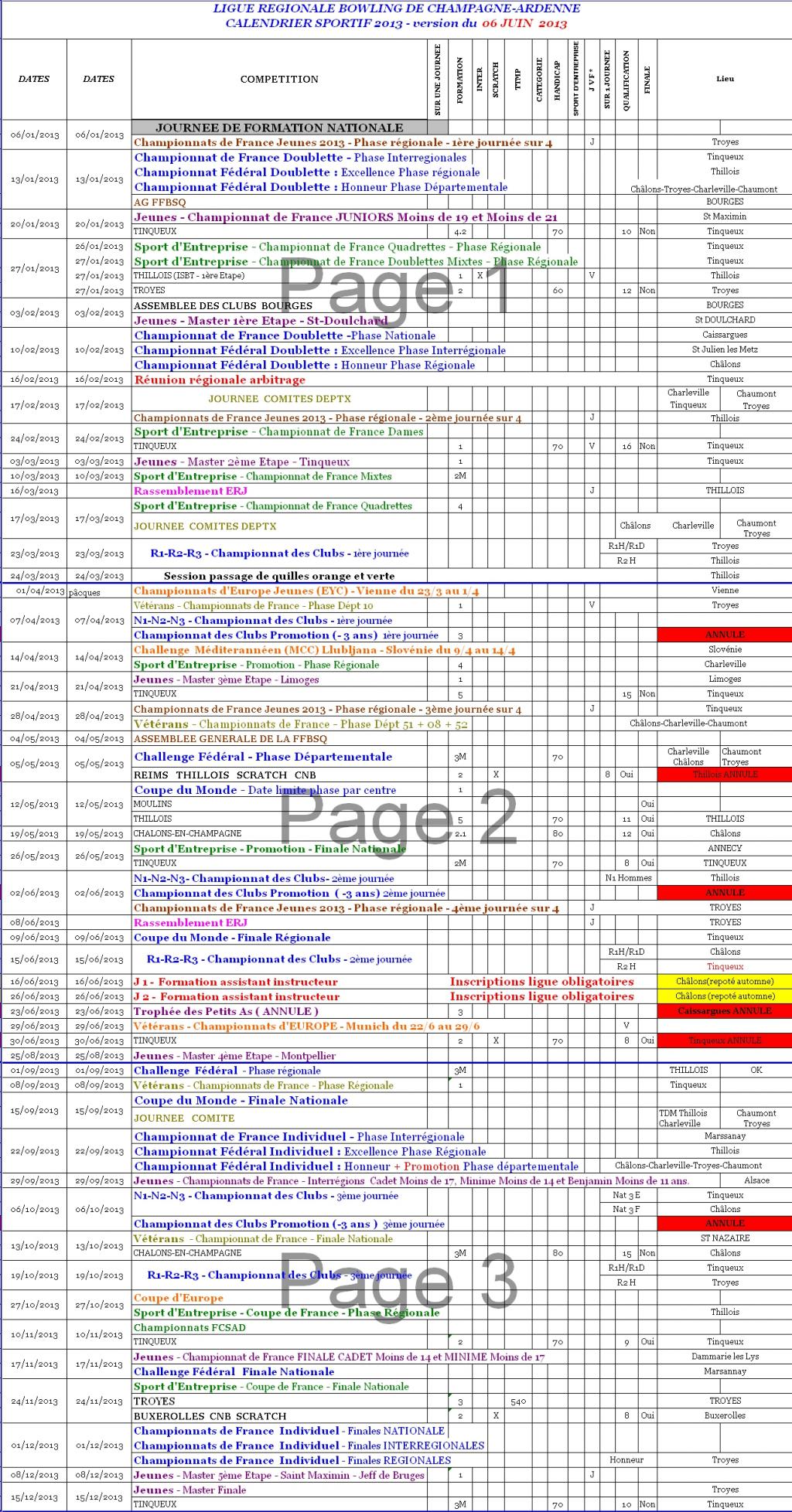Click the 'CALENDRIER SPORTIF 2013 - version du 06 JUIN 2013' subtitle
This screenshot has height=1512, width=792.
click(x=396, y=23)
